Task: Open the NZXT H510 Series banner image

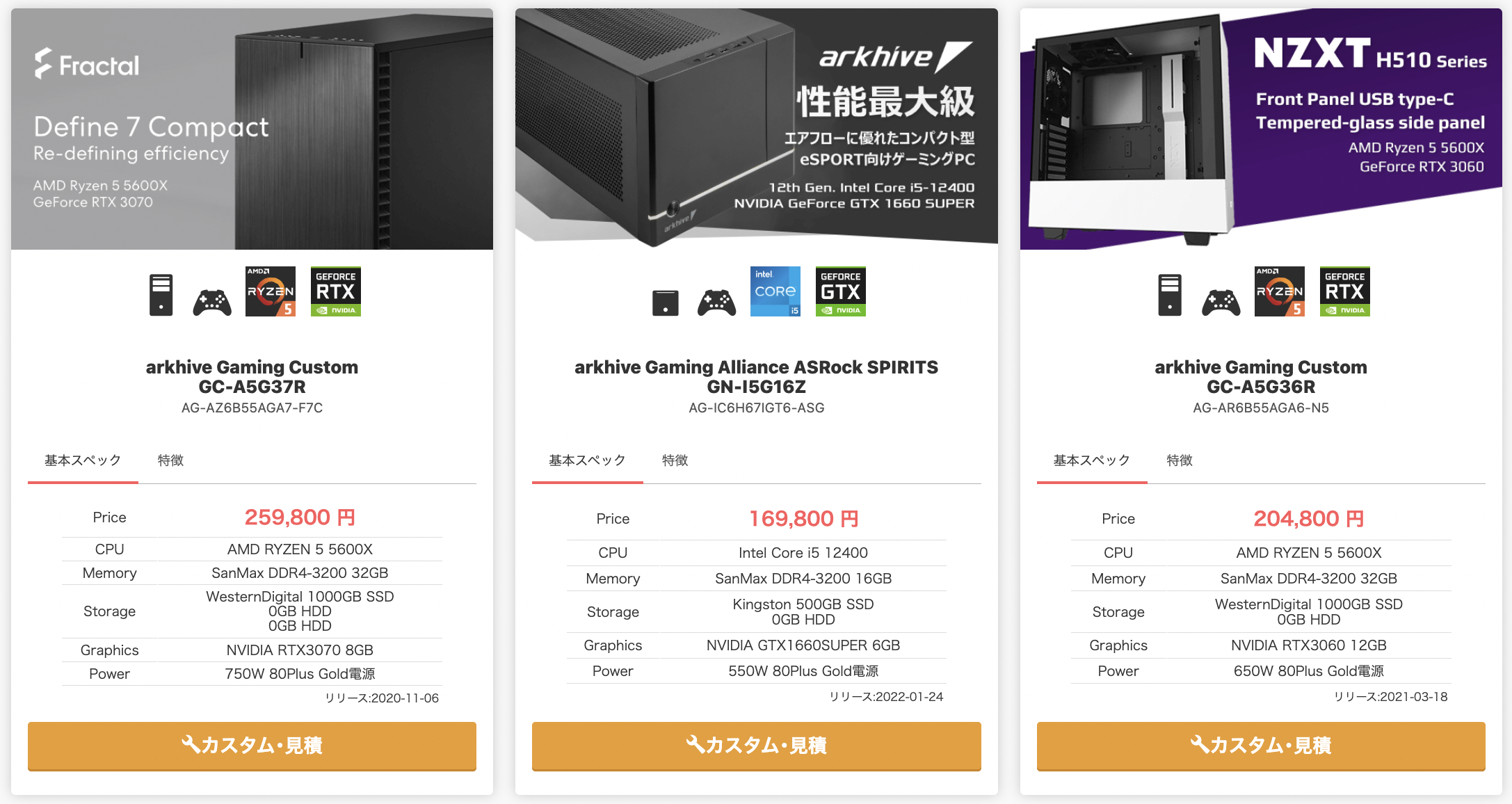Action: pyautogui.click(x=1261, y=129)
